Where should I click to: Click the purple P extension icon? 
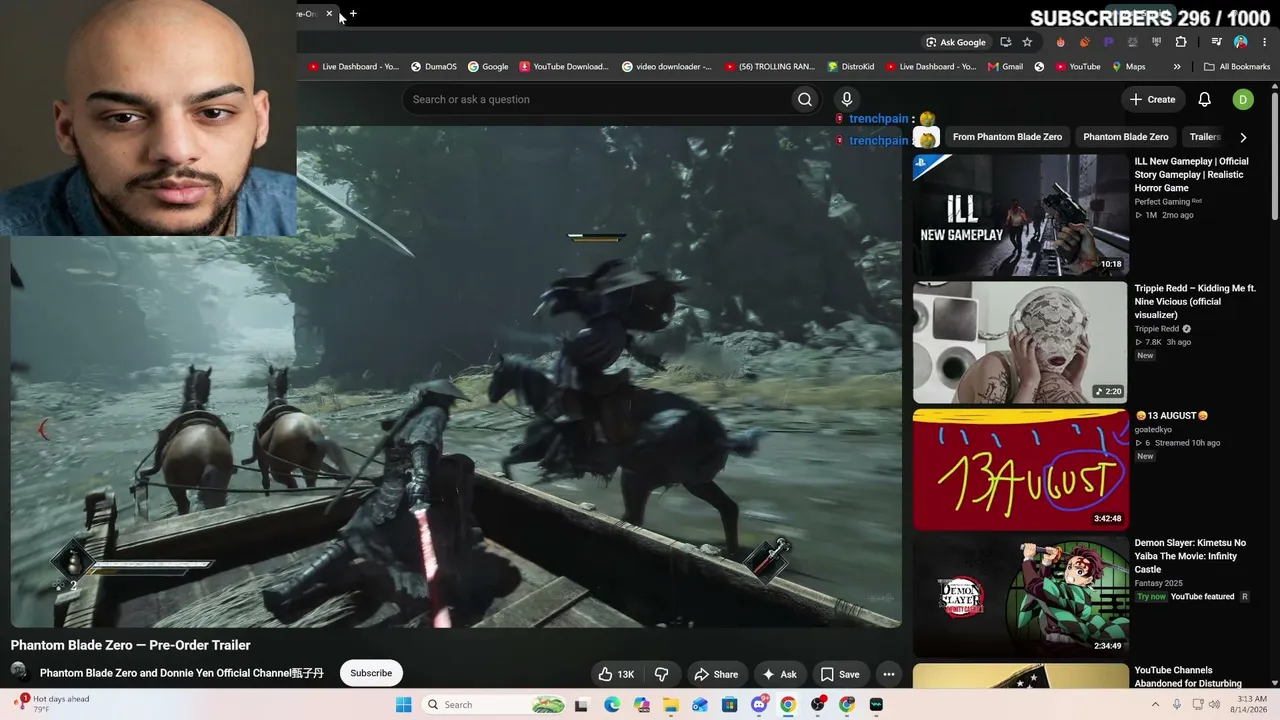coord(1108,42)
